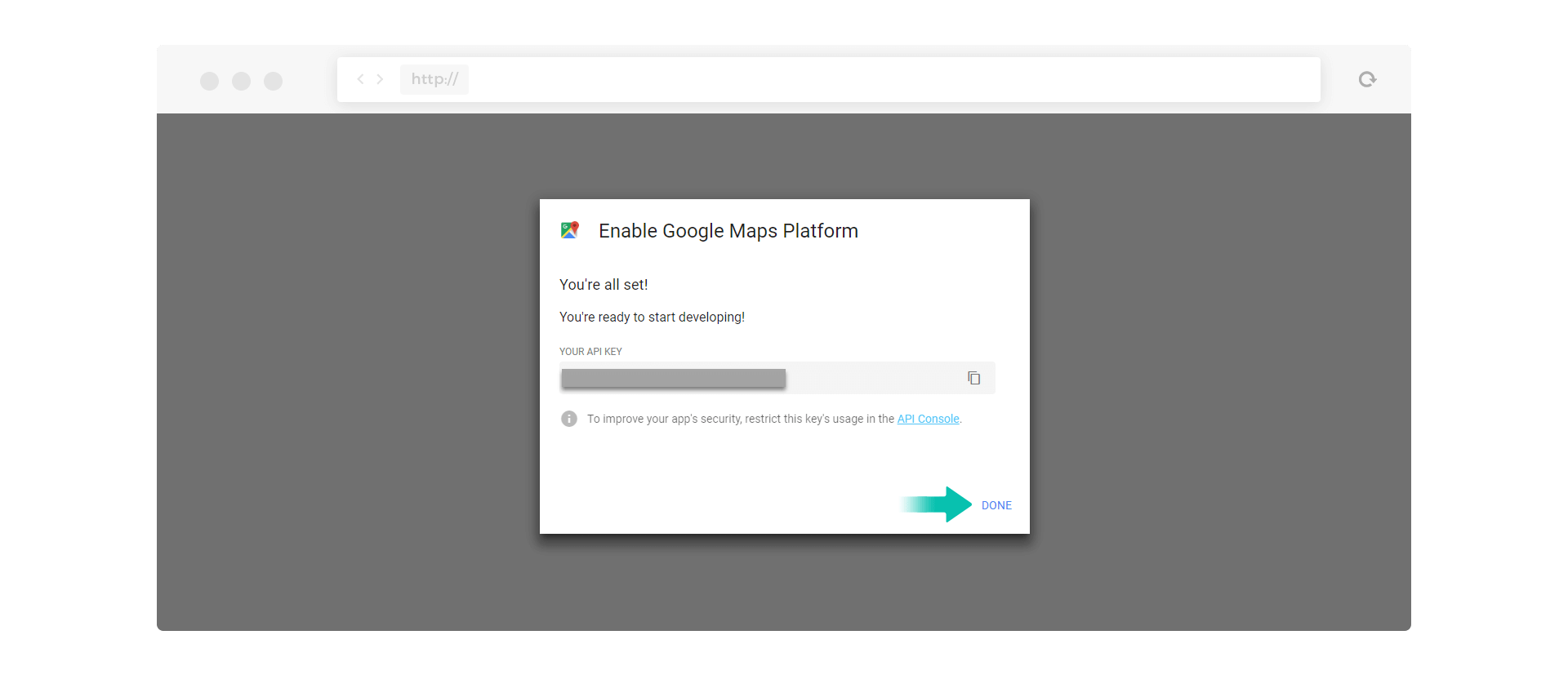
Task: Copy the API key with the clipboard icon
Action: tap(973, 378)
